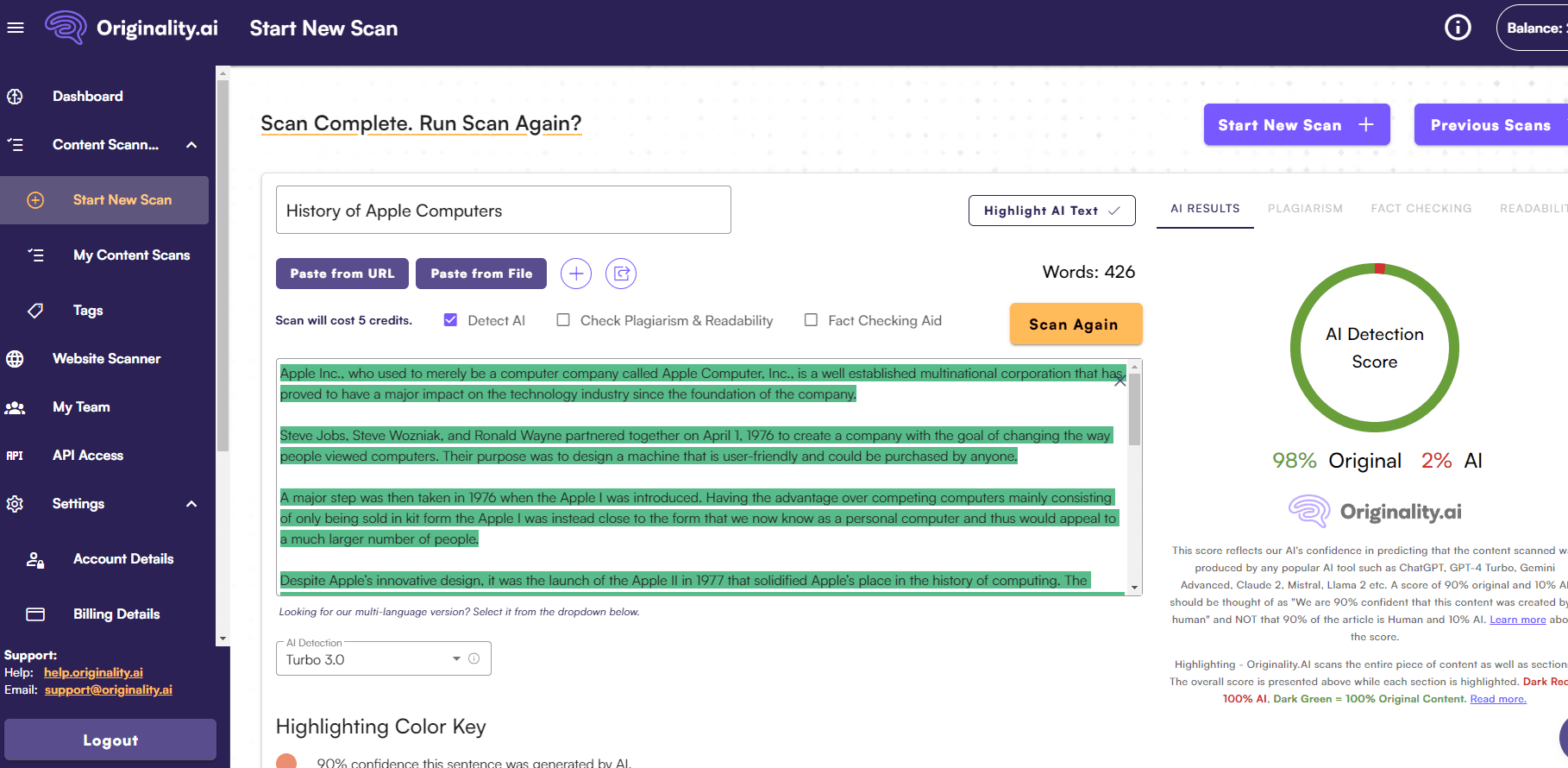This screenshot has width=1568, height=768.
Task: Uncheck the Detect AI checkbox
Action: click(450, 320)
